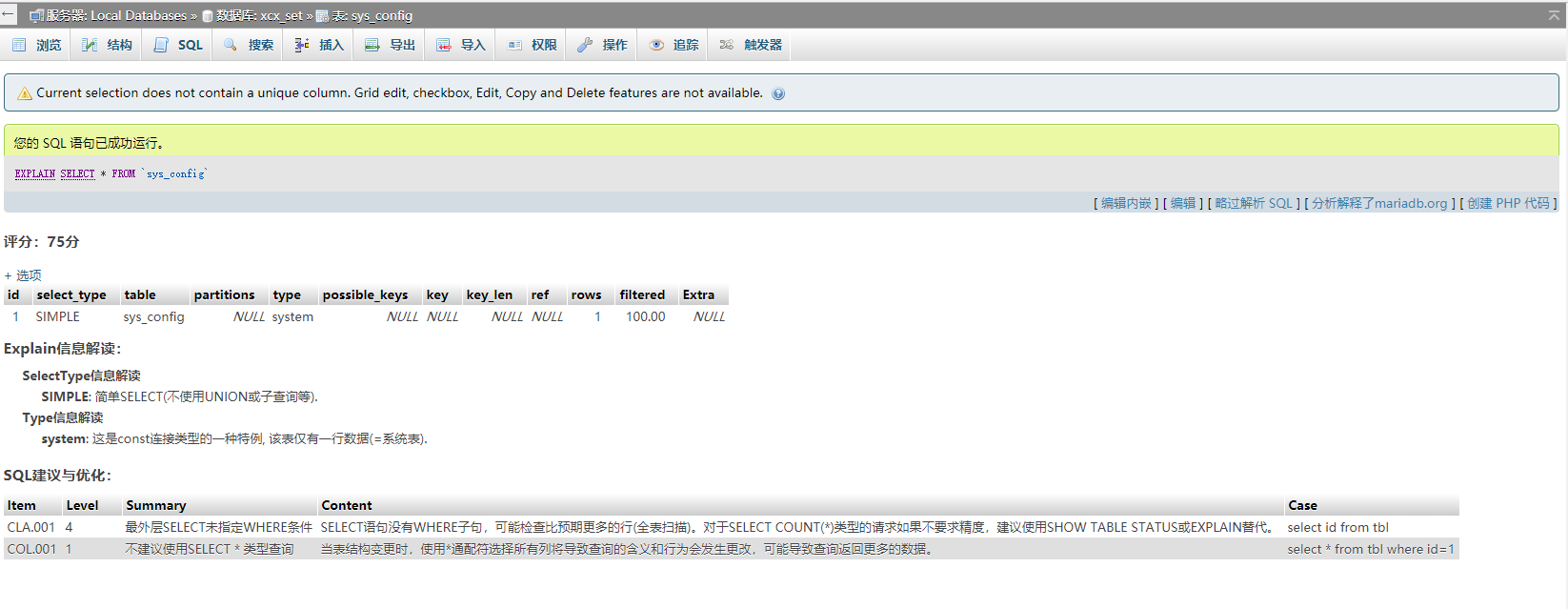Click the 浏览 browse tab icon

(19, 45)
